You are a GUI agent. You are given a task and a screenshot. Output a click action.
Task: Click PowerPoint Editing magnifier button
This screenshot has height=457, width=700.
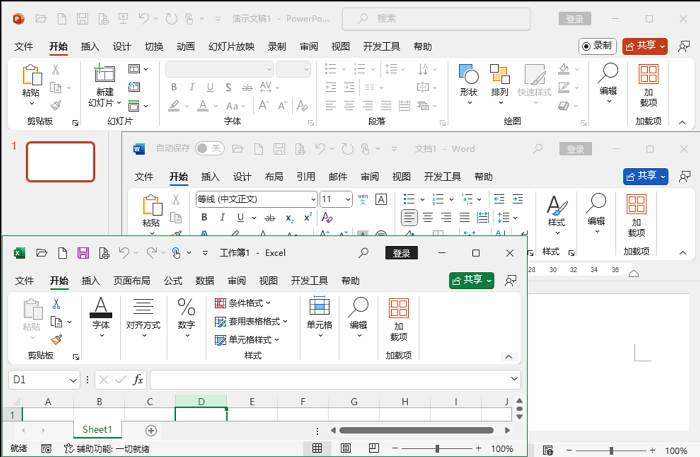608,83
